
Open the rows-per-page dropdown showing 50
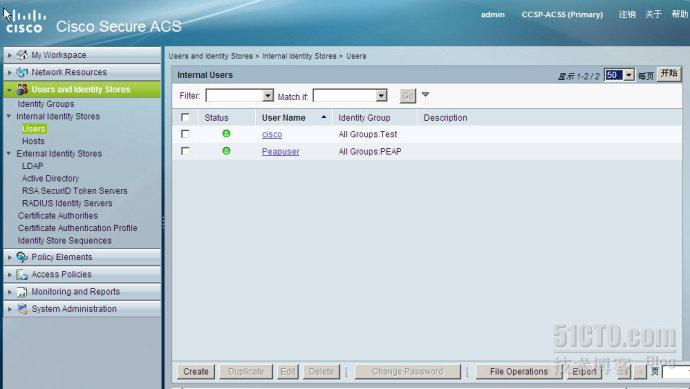pyautogui.click(x=629, y=75)
